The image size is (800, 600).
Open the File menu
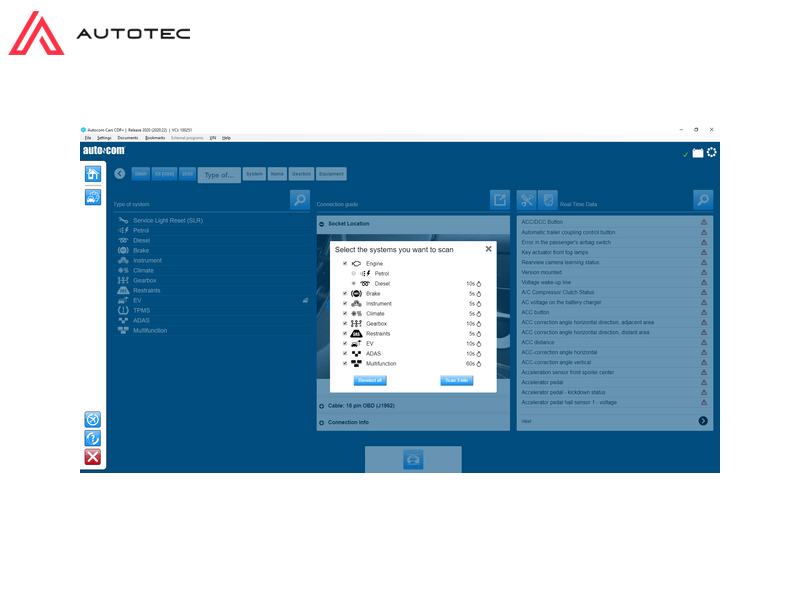pos(88,138)
